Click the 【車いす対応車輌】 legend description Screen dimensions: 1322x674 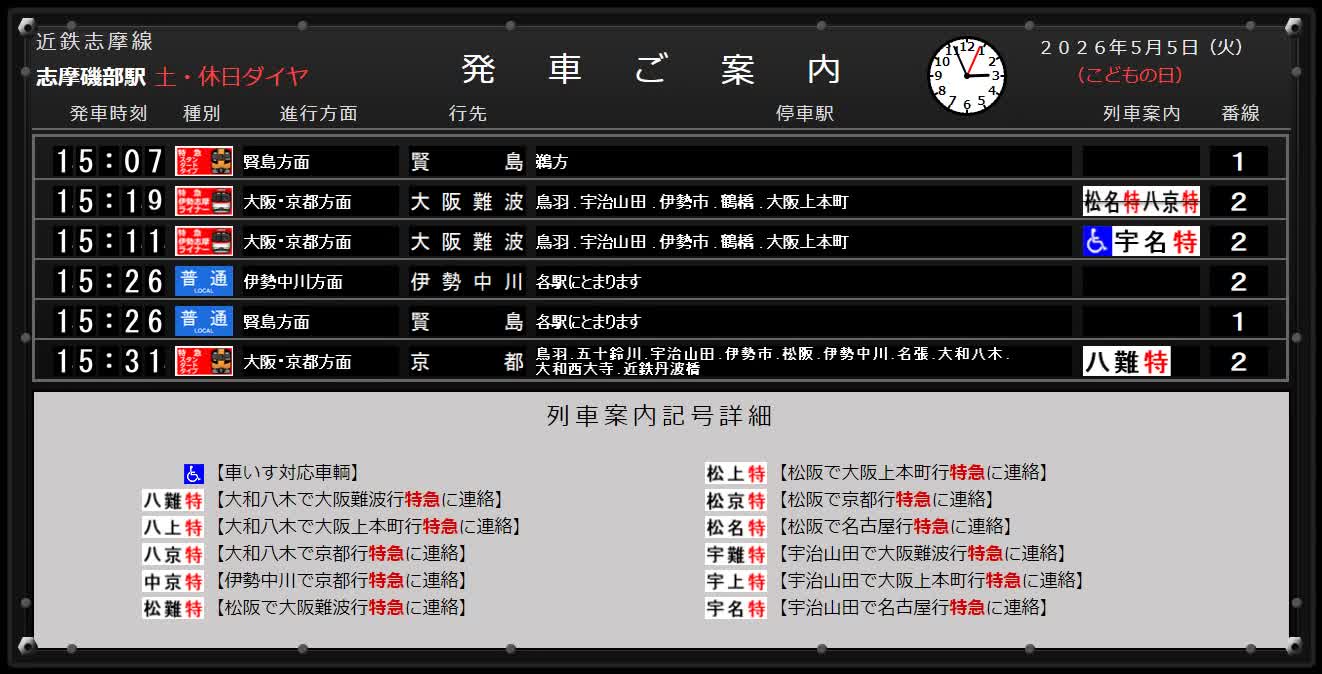pos(286,474)
